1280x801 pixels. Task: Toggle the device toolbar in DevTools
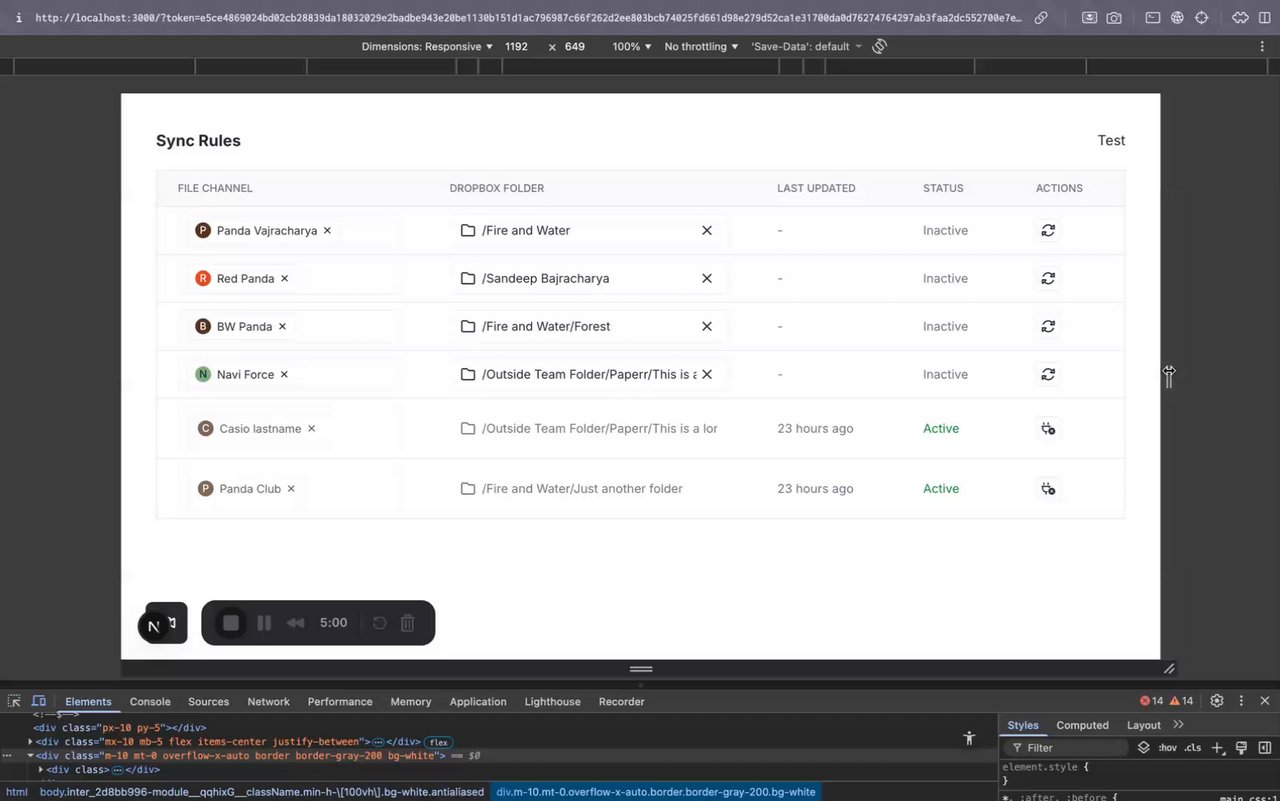[x=39, y=701]
